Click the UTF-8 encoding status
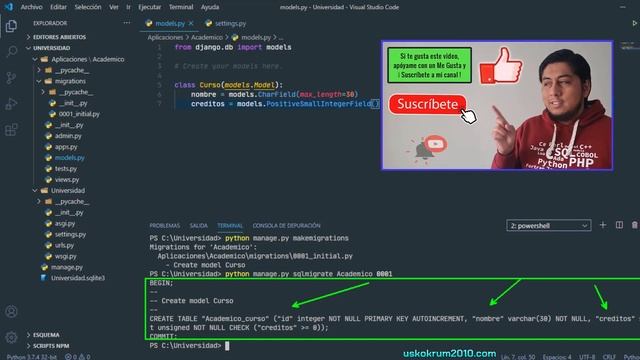Screen dimensions: 640x360 [587, 357]
